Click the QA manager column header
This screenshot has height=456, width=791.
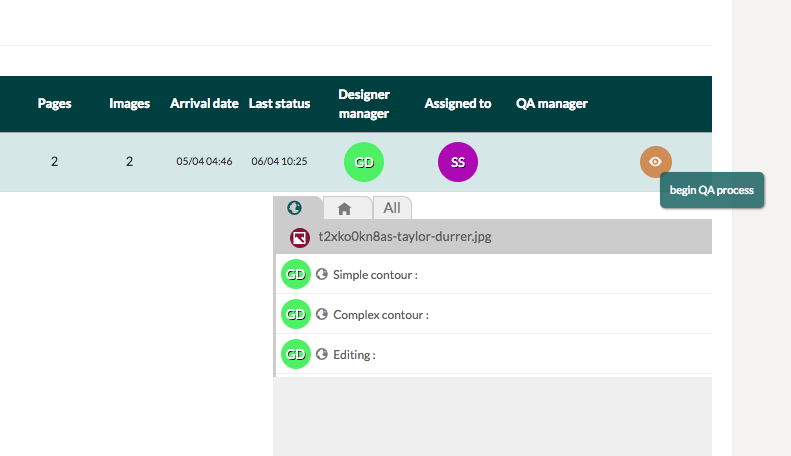pos(552,103)
